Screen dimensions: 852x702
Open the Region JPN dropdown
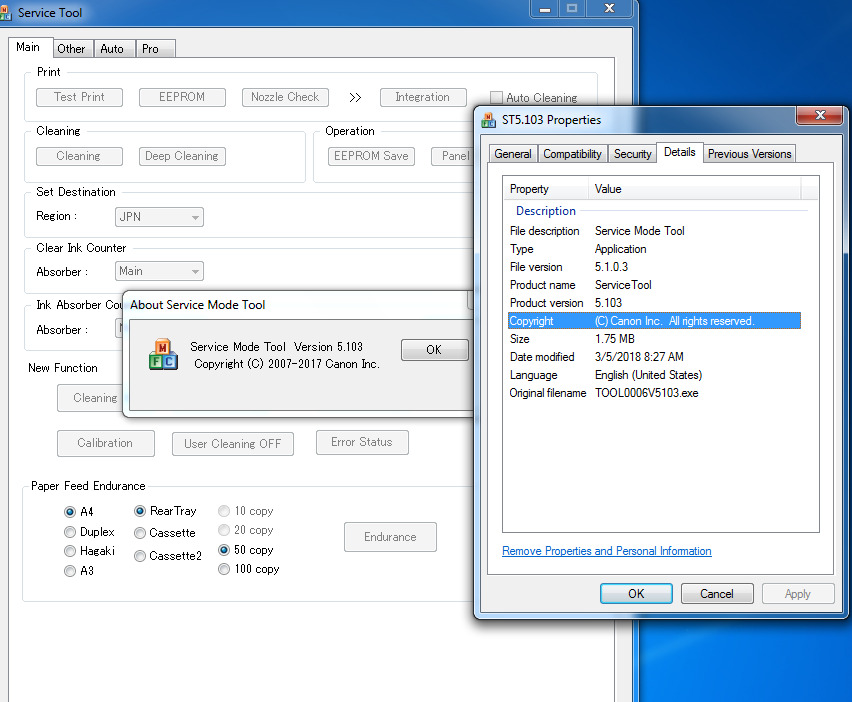coord(159,217)
